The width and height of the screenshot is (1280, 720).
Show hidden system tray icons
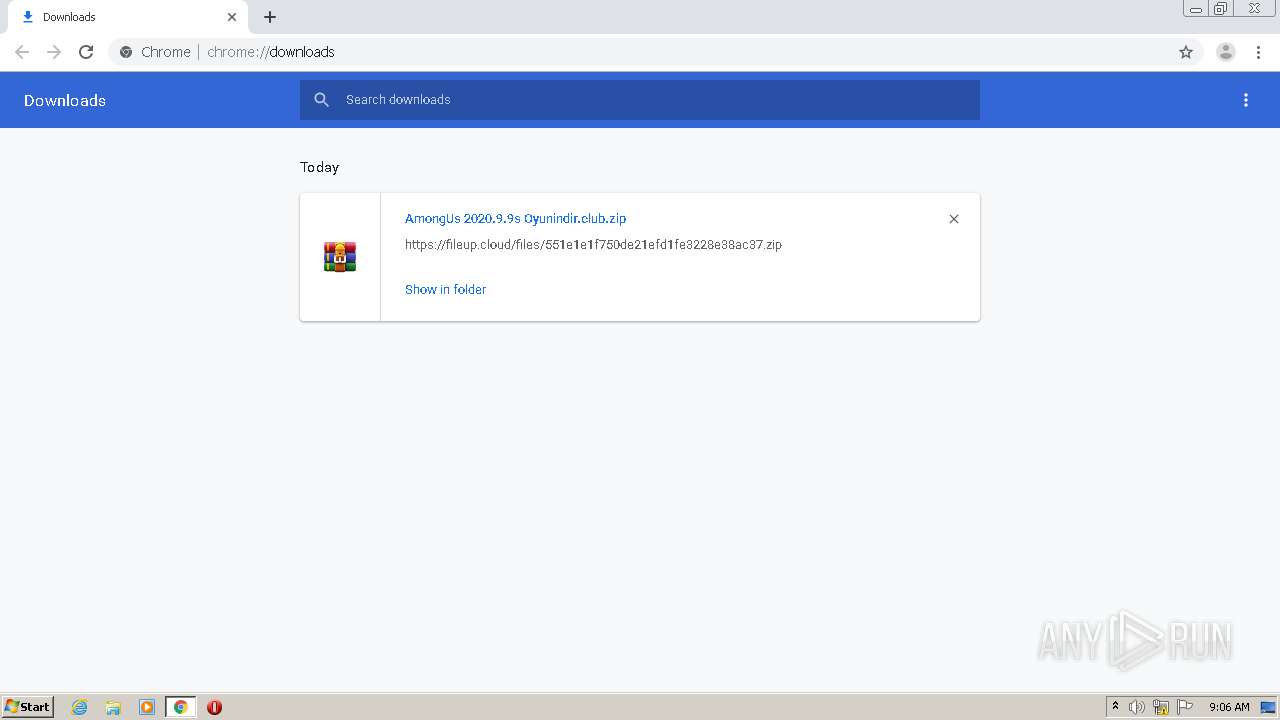[x=1116, y=707]
